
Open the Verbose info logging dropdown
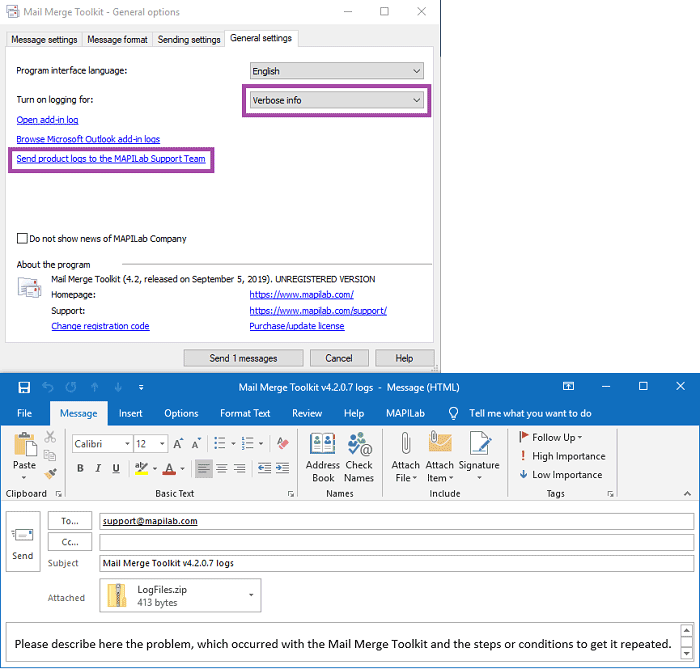tap(337, 100)
